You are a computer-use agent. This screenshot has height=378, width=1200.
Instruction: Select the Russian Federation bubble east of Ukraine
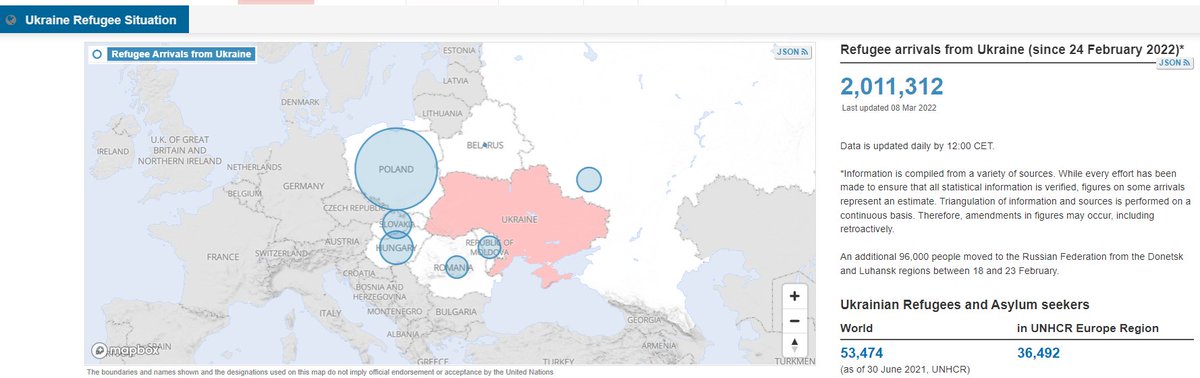590,180
